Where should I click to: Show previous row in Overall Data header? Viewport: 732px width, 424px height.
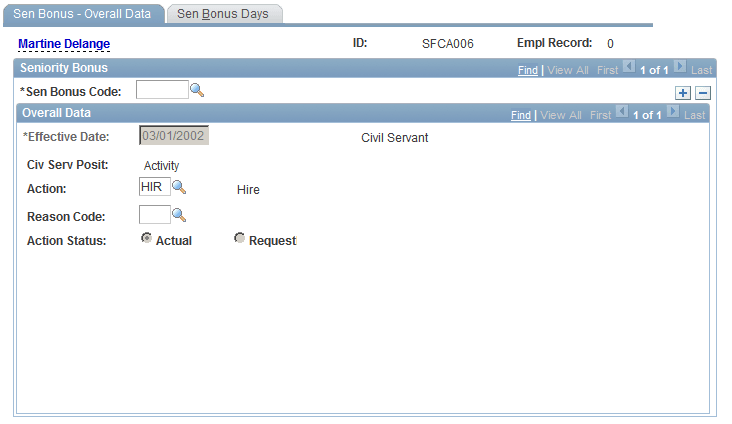(622, 112)
